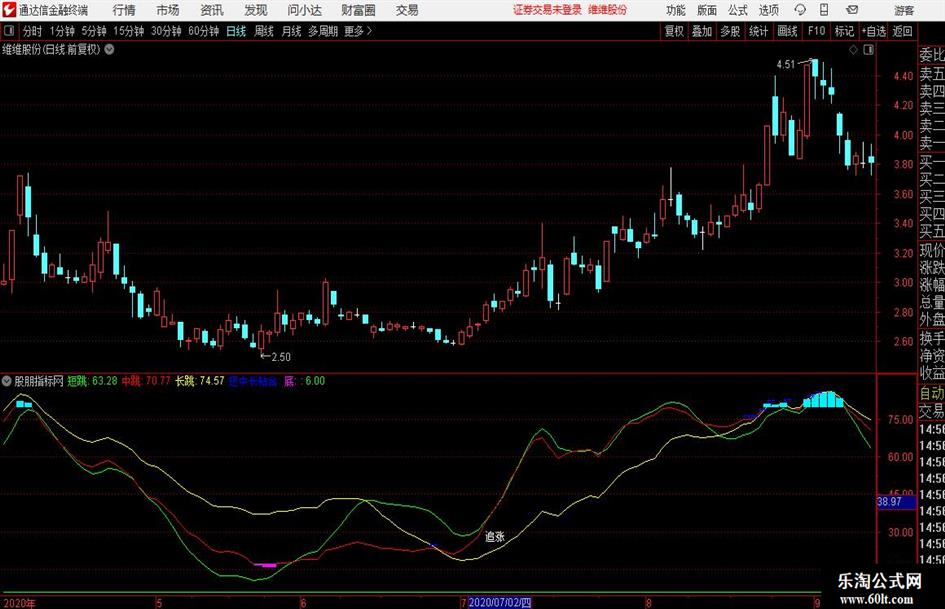This screenshot has width=945, height=609.
Task: Click 证券交易未登录 login status link
Action: tap(547, 10)
